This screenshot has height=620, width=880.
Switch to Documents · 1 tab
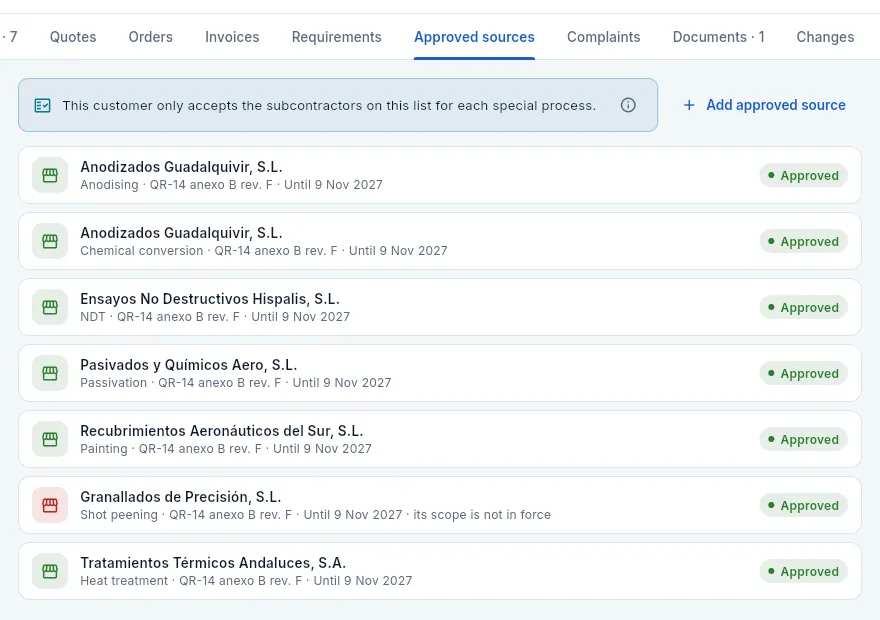(x=718, y=37)
